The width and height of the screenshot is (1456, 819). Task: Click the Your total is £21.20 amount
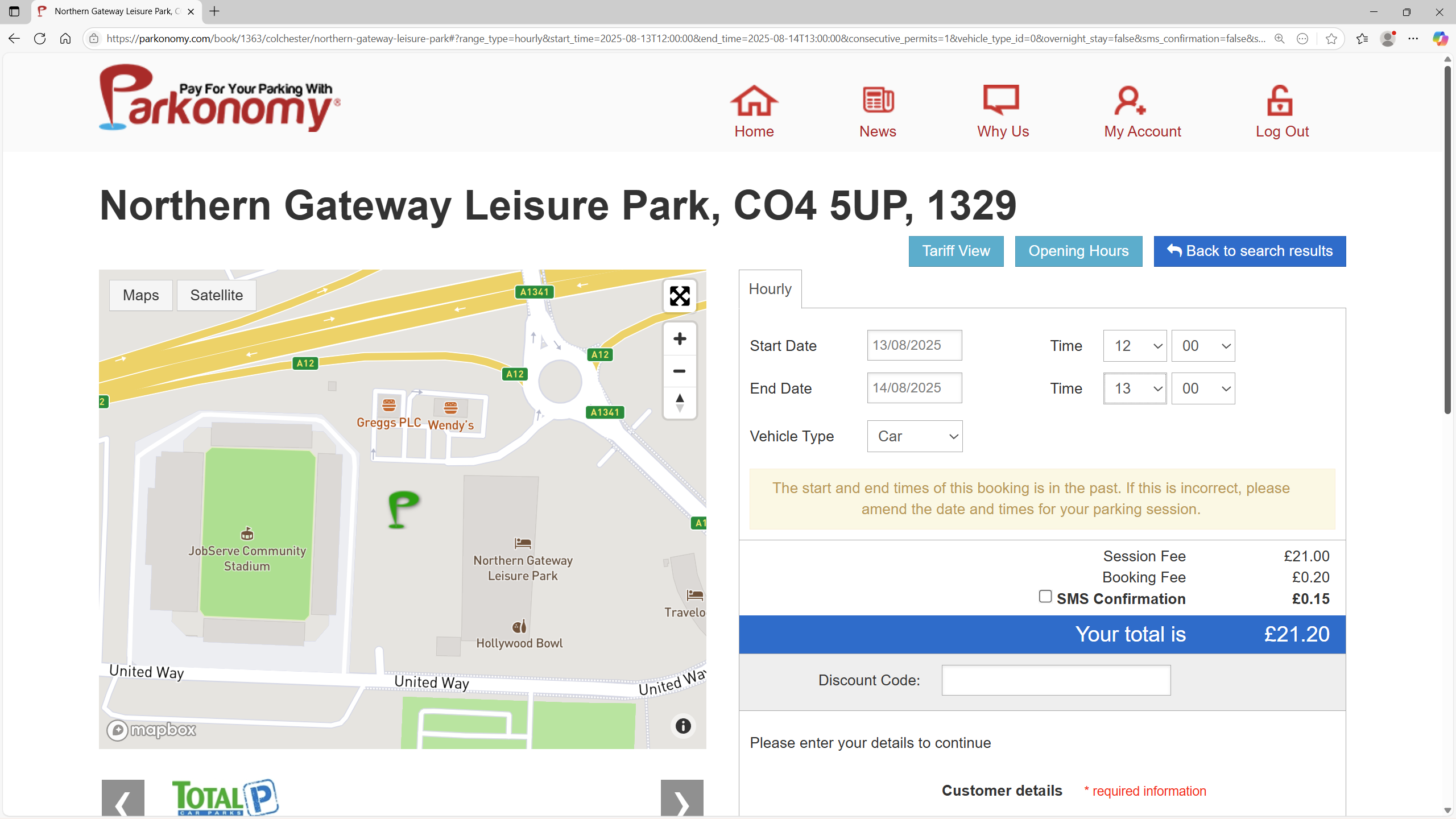[1297, 634]
